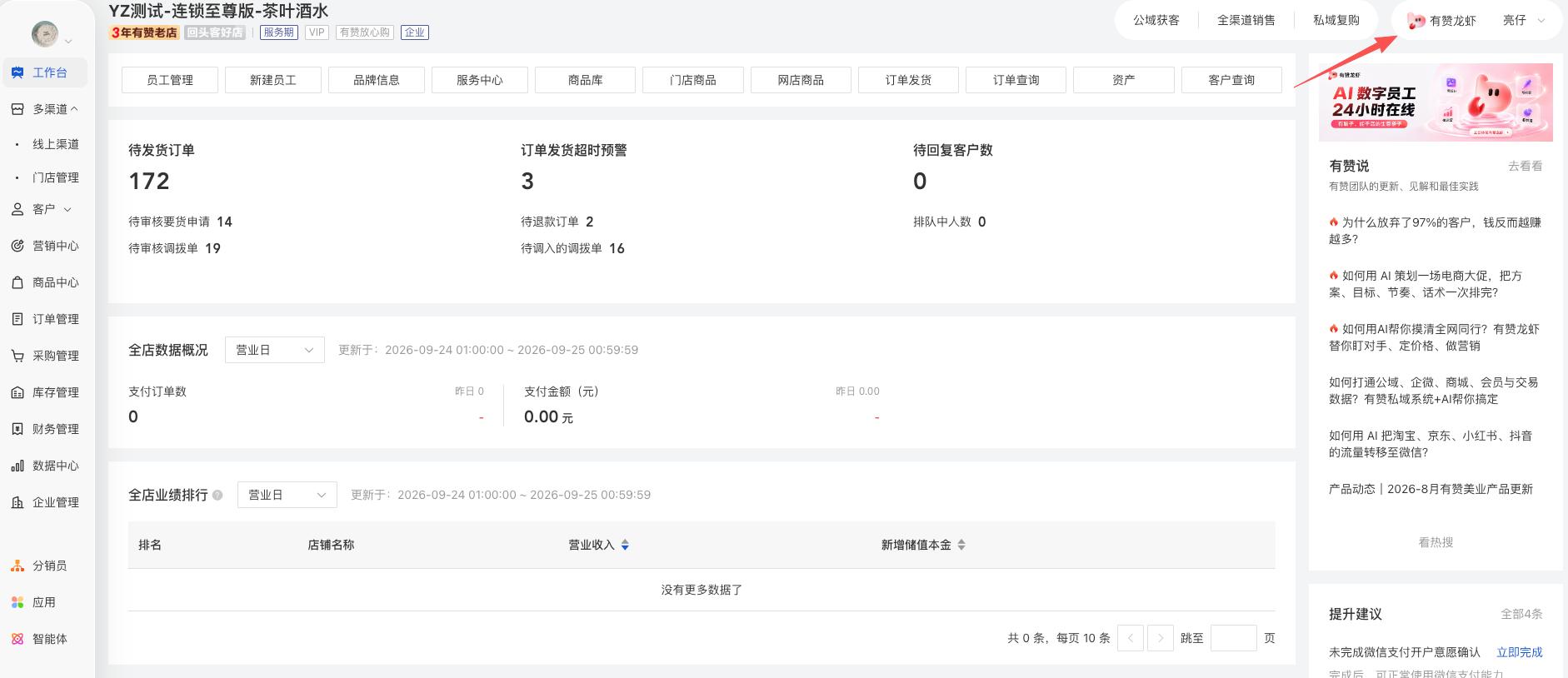Click the 分销员 distributor icon
Viewport: 1568px width, 678px height.
(17, 566)
